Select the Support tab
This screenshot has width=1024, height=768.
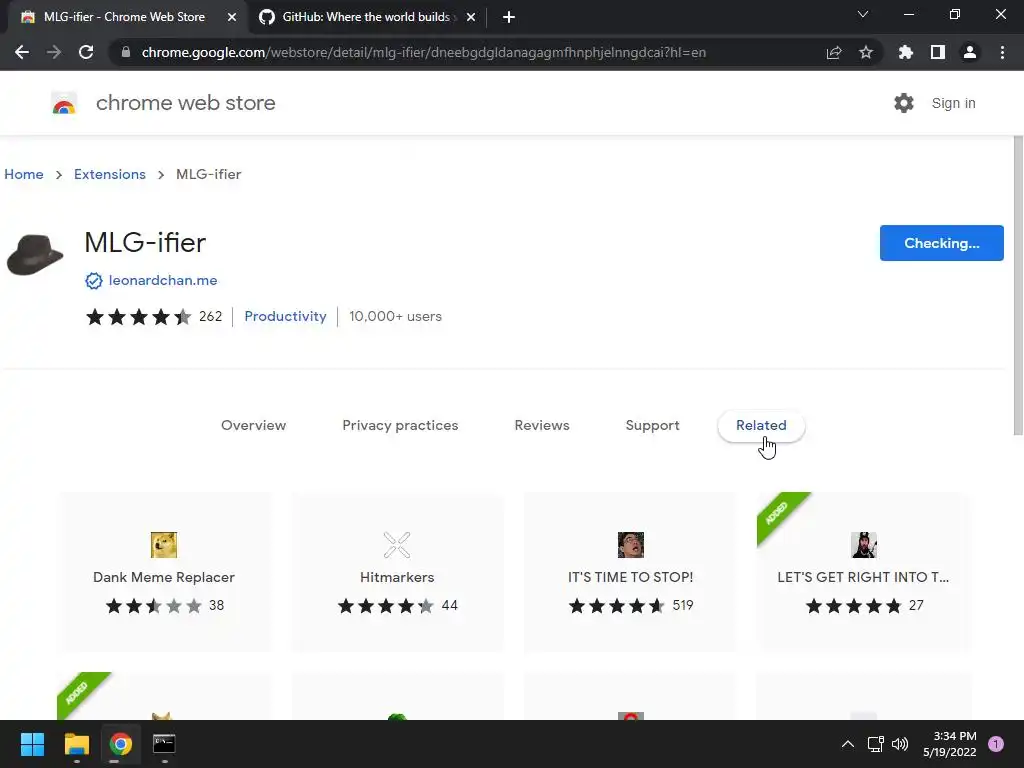tap(652, 425)
